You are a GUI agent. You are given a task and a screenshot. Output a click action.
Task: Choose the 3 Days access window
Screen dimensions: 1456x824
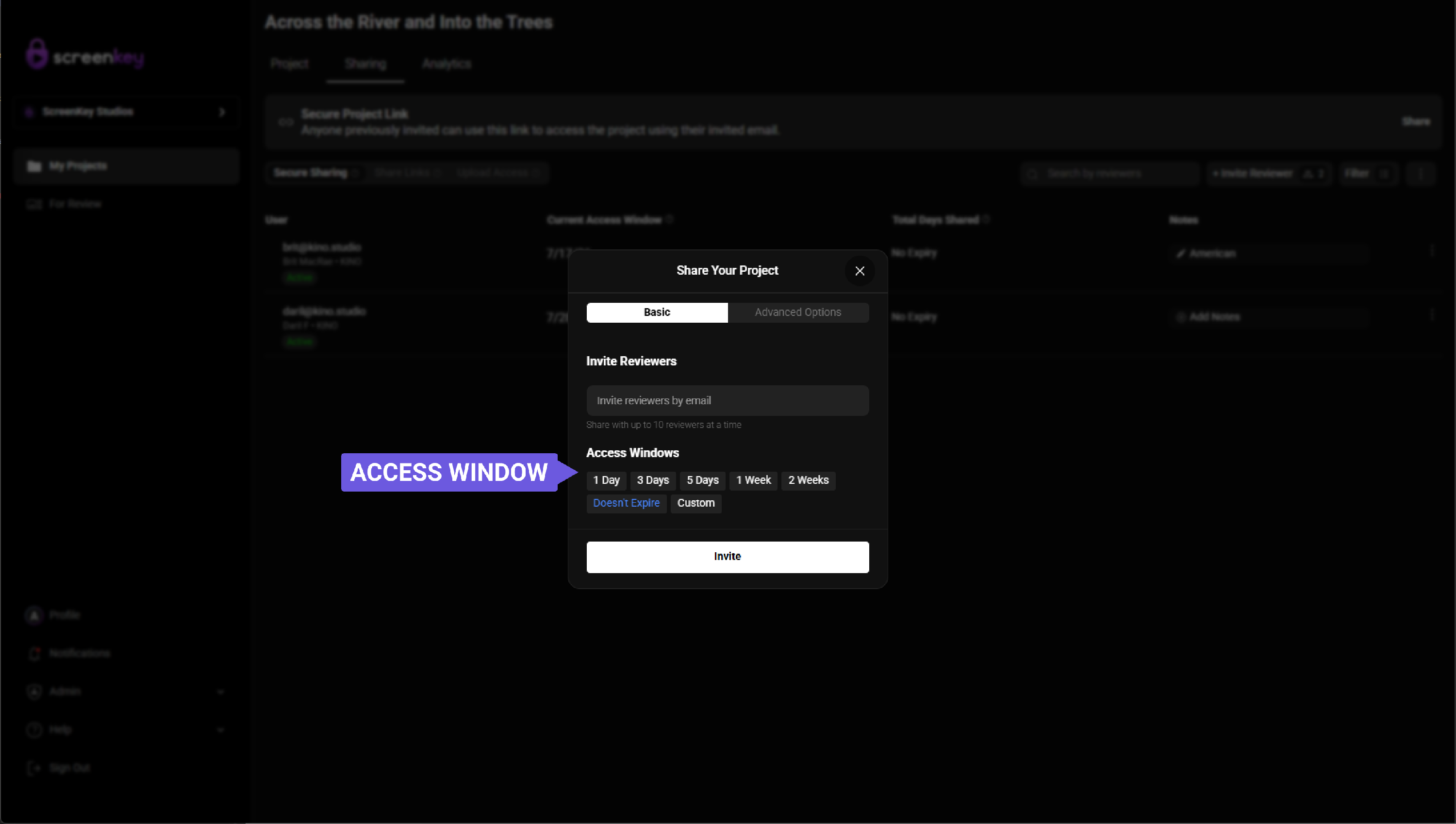(x=653, y=480)
